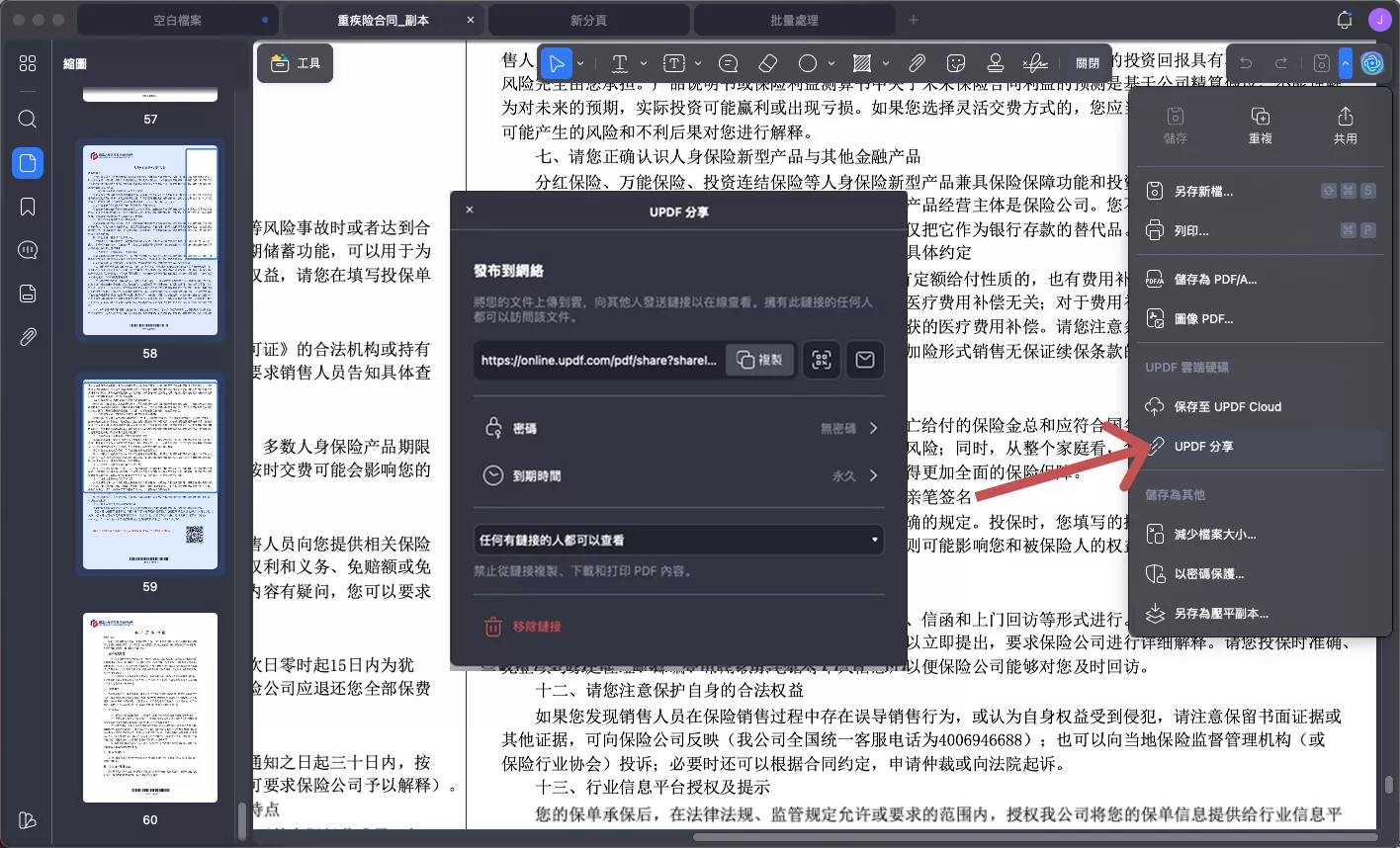The height and width of the screenshot is (848, 1400).
Task: Switch to the 新分頁 tab
Action: click(x=589, y=20)
